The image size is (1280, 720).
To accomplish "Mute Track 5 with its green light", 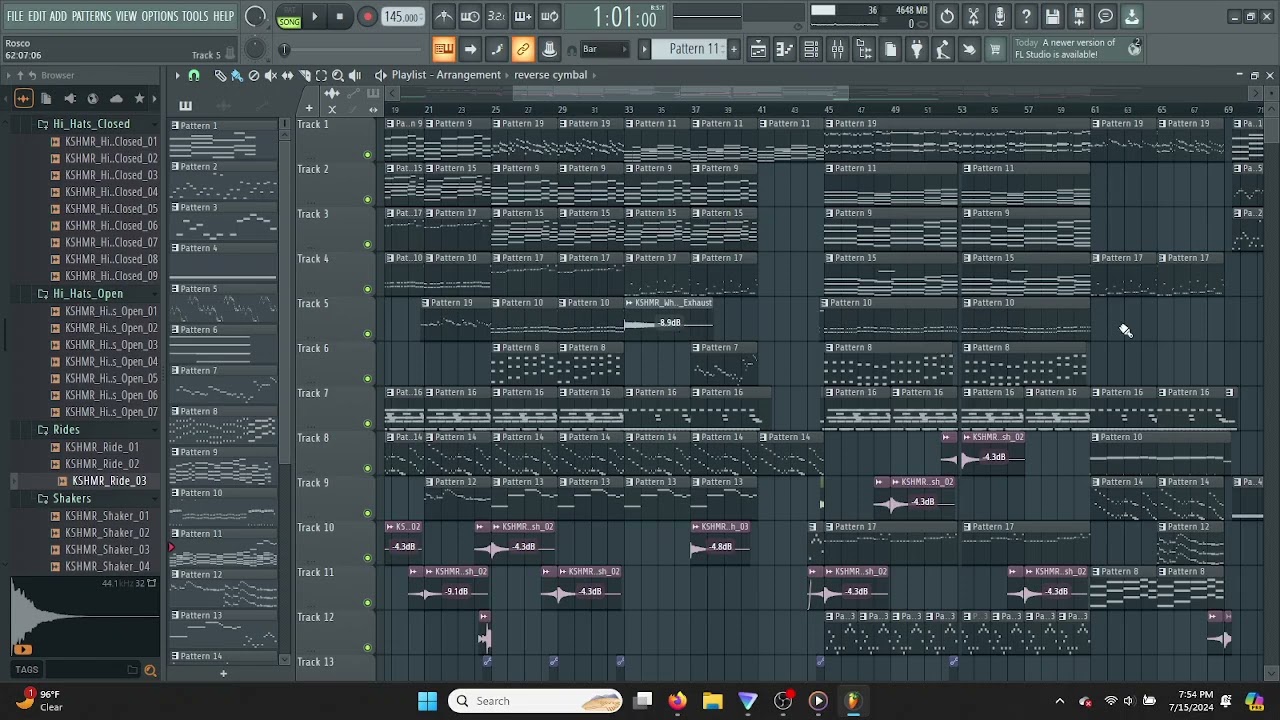I will click(x=367, y=334).
